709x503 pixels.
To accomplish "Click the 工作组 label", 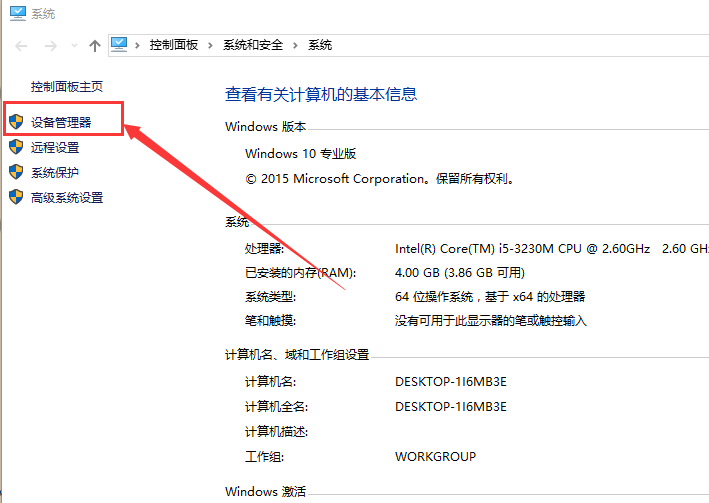I will [x=265, y=456].
